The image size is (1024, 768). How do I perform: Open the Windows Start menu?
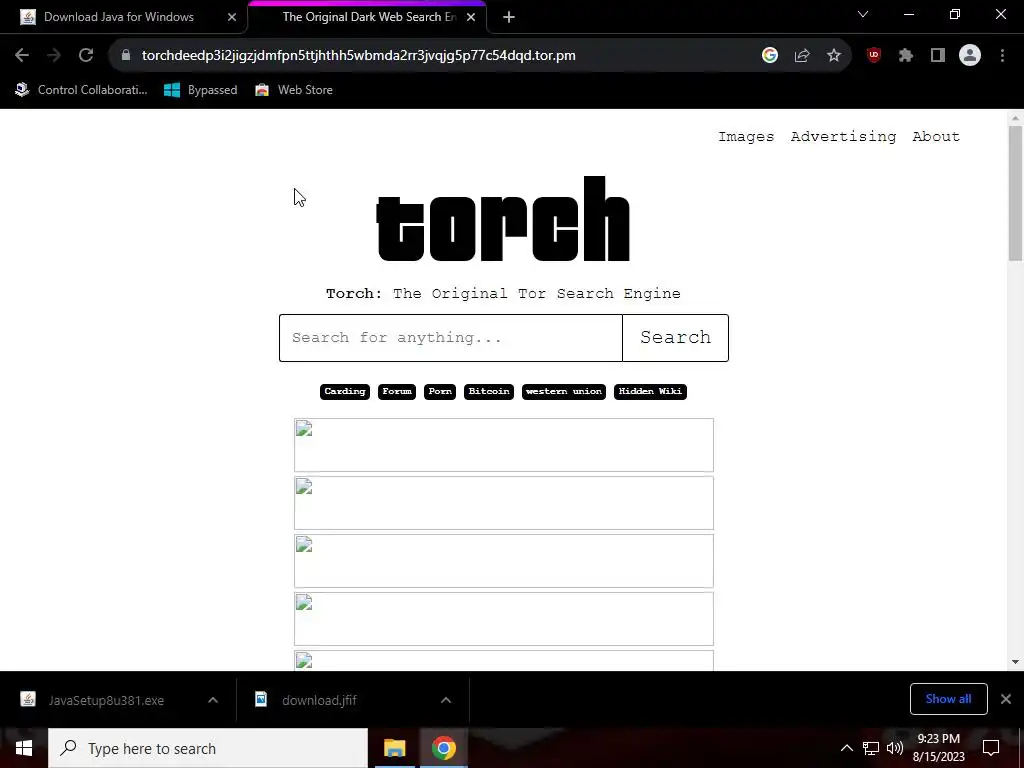coord(24,748)
